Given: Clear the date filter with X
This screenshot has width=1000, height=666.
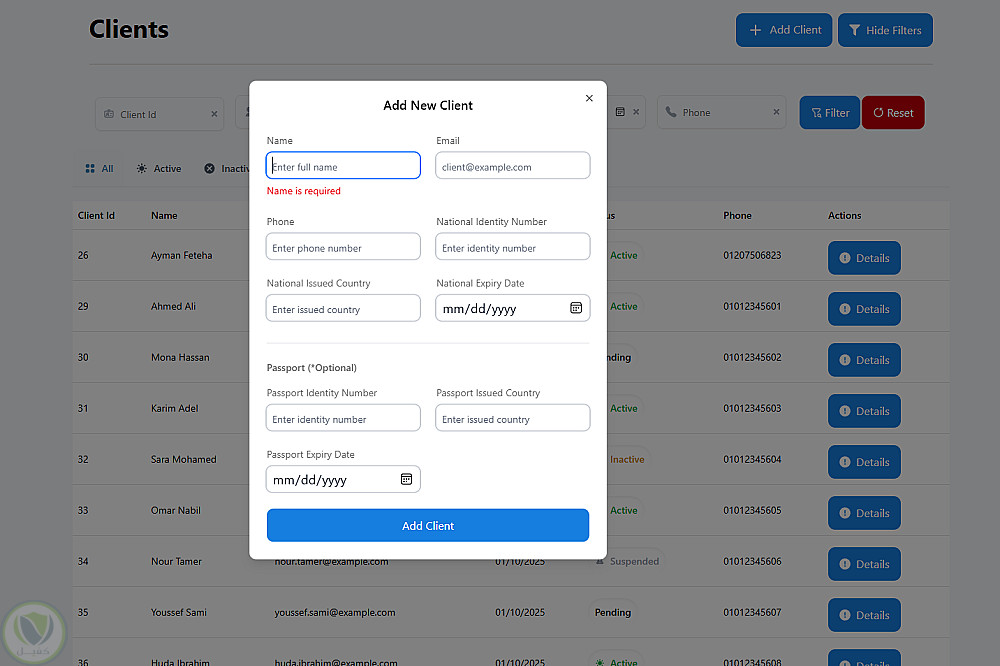Looking at the screenshot, I should click(x=637, y=112).
